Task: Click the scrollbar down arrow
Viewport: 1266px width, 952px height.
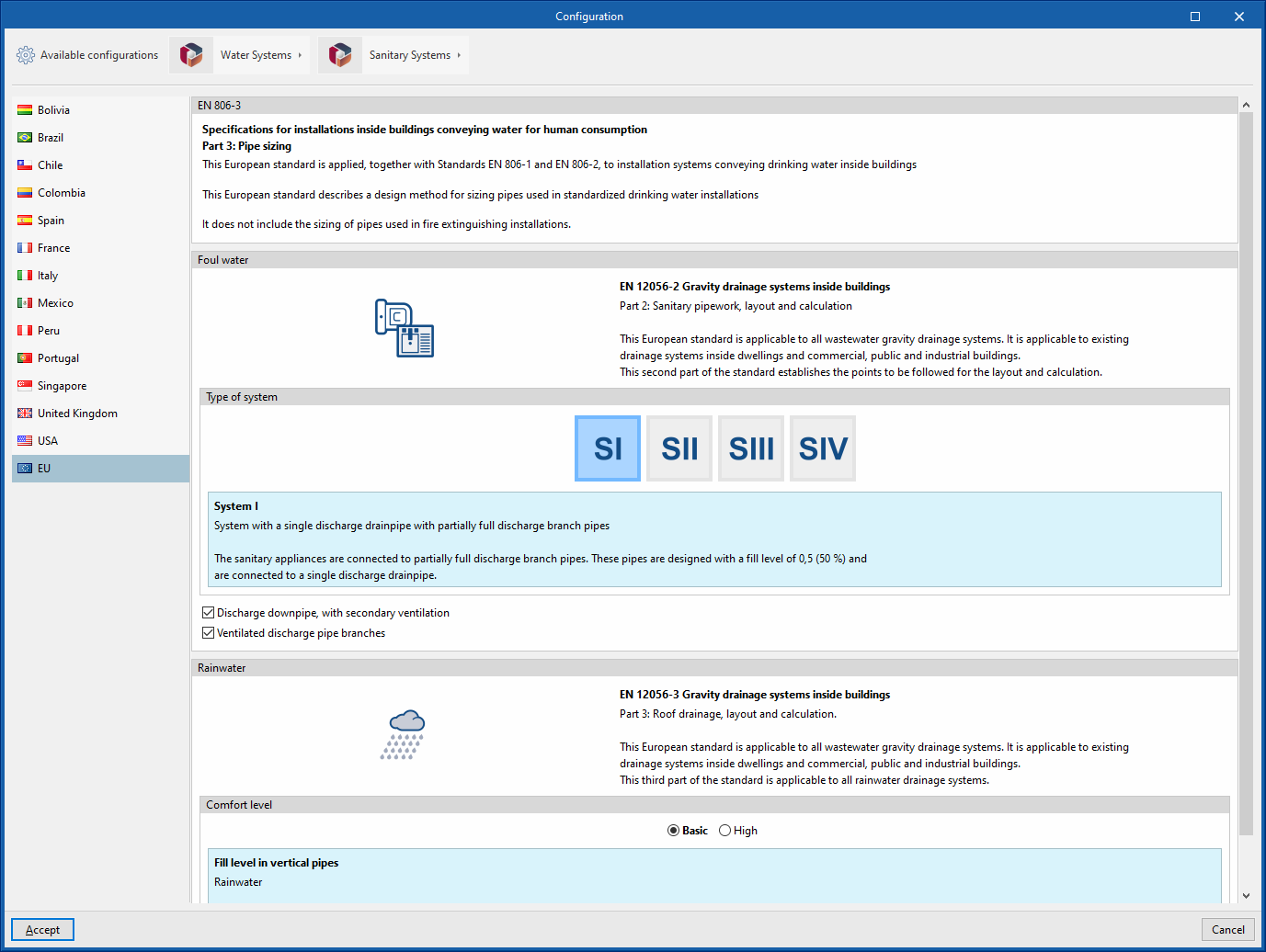Action: pyautogui.click(x=1246, y=895)
